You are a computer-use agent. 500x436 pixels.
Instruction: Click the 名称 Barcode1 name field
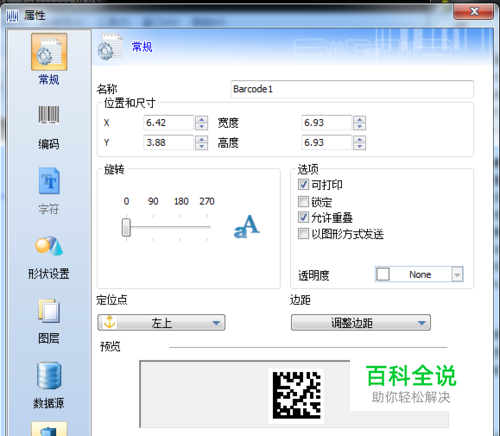click(352, 89)
